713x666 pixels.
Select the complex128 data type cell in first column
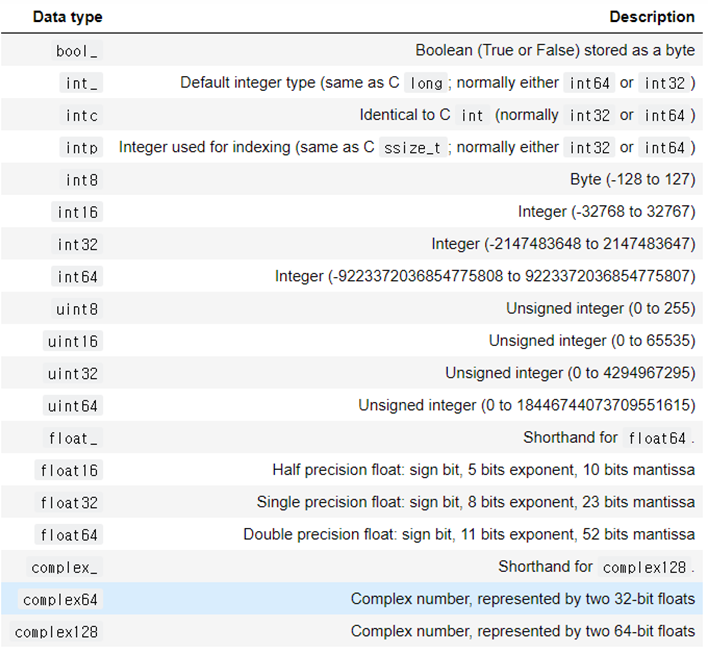56,632
